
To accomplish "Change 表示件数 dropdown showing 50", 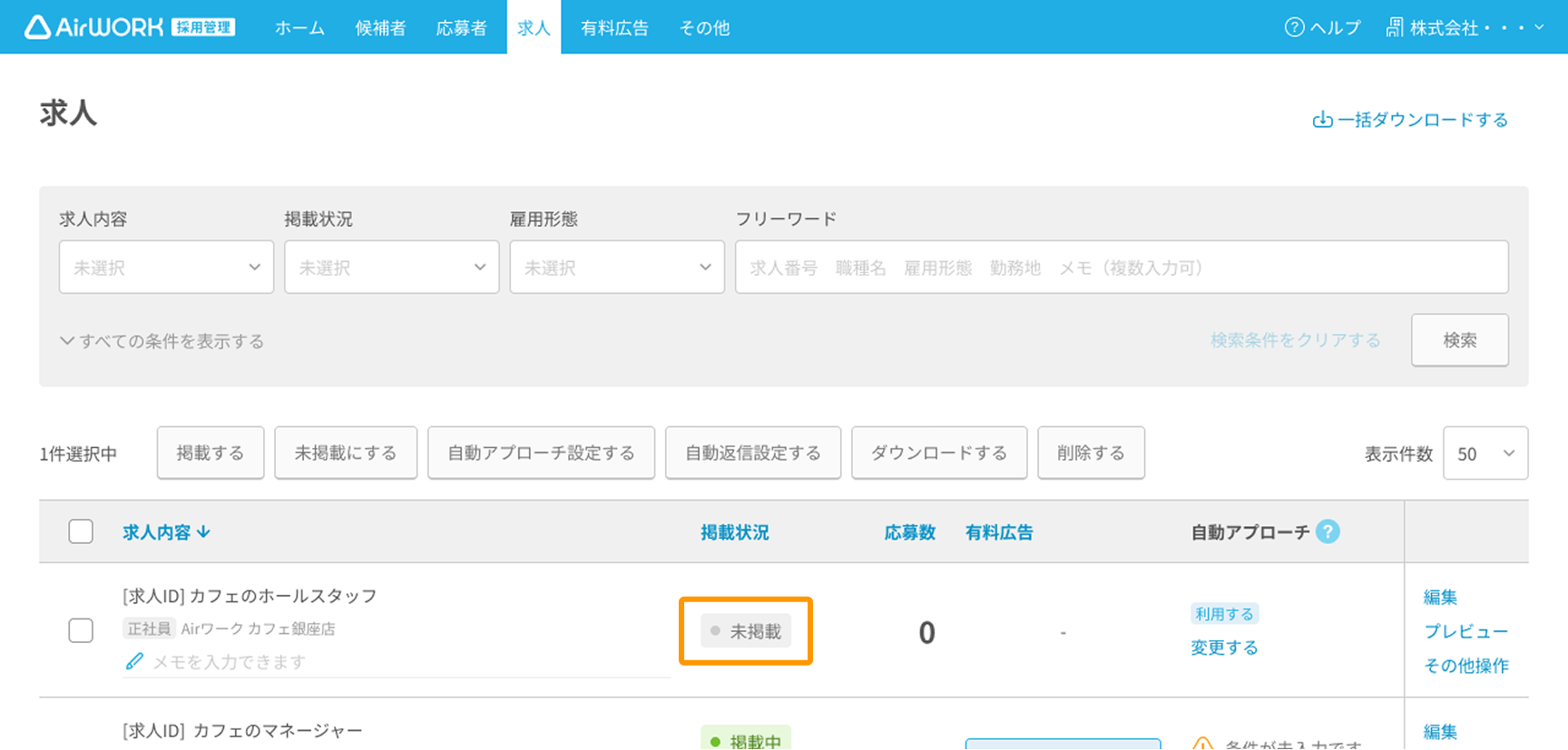I will click(1485, 453).
